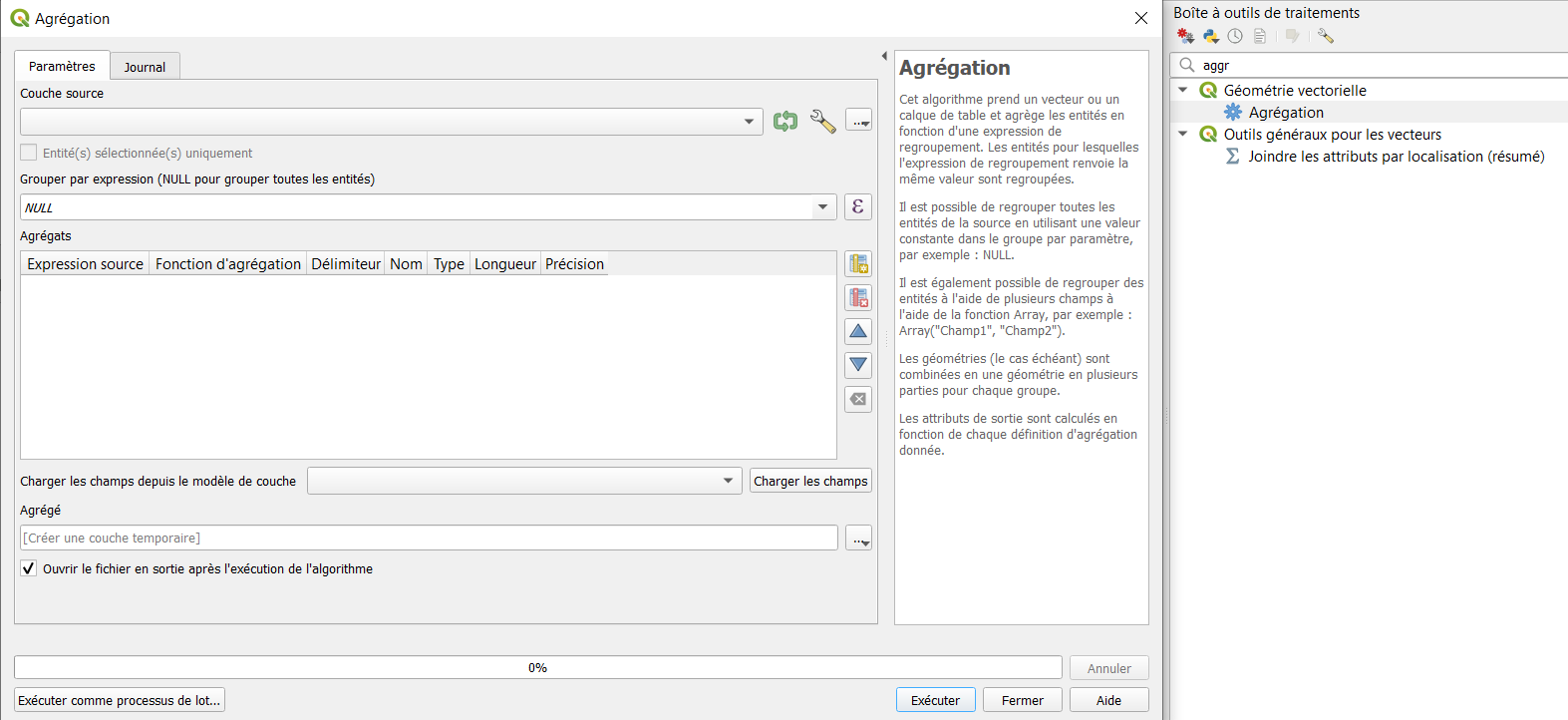Toggle Entité(s) sélectionnée(s) uniquement checkbox
This screenshot has width=1568, height=720.
tap(29, 153)
